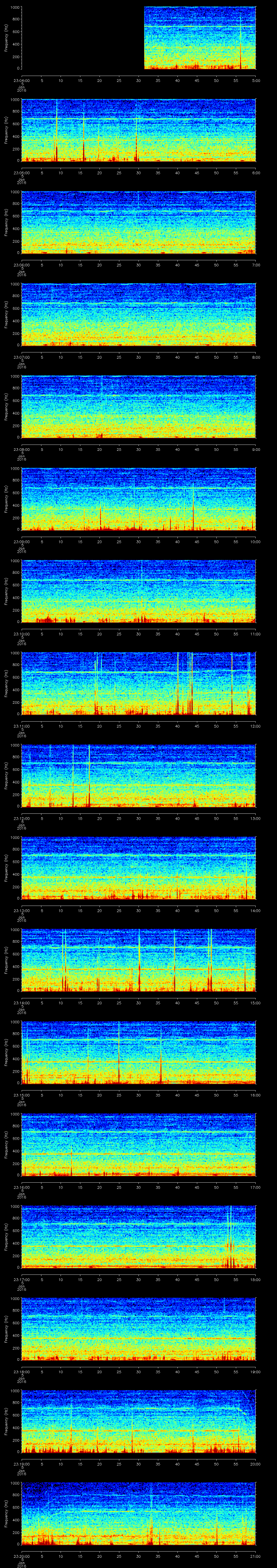277x1568 pixels.
Task: Click 'Frequency (Hz)' label of the 23:04:00 panel
Action: coord(6,38)
